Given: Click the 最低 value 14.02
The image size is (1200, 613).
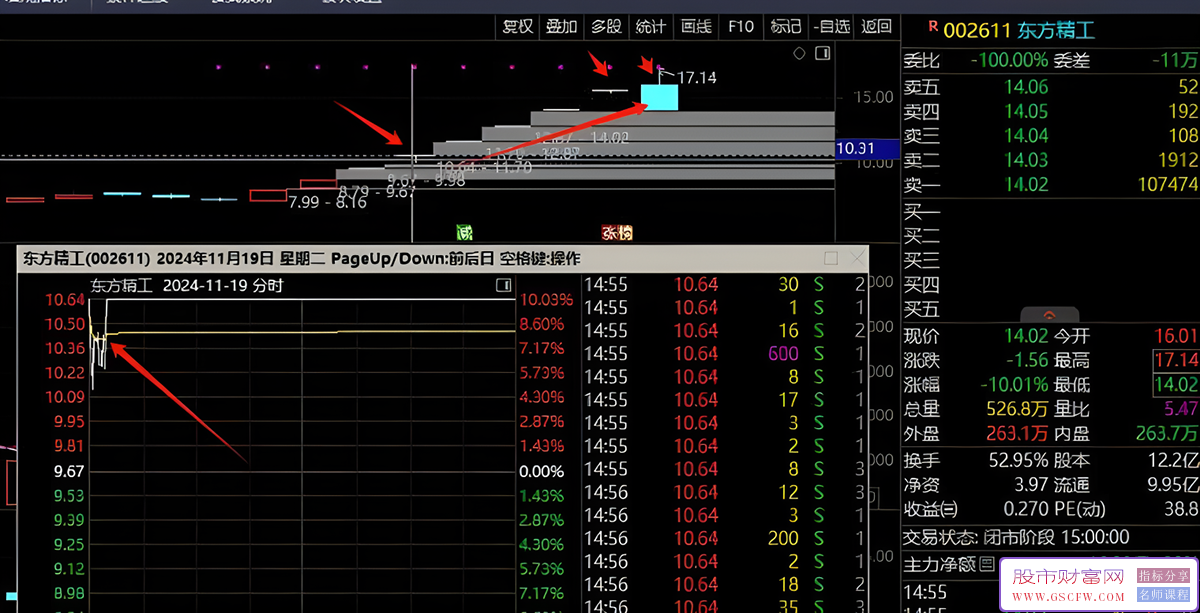Looking at the screenshot, I should tap(1176, 384).
